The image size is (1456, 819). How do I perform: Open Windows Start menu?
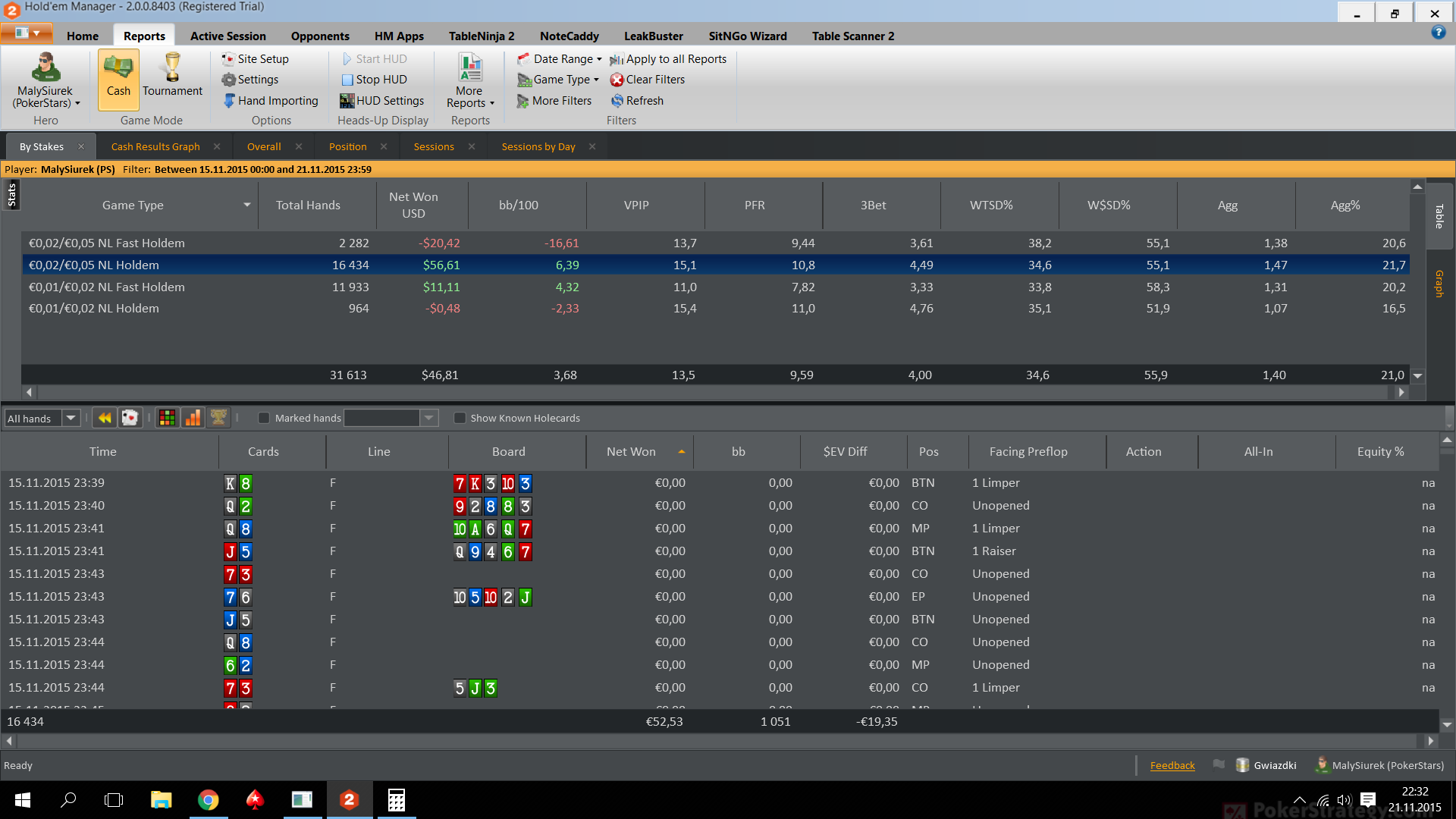[23, 800]
